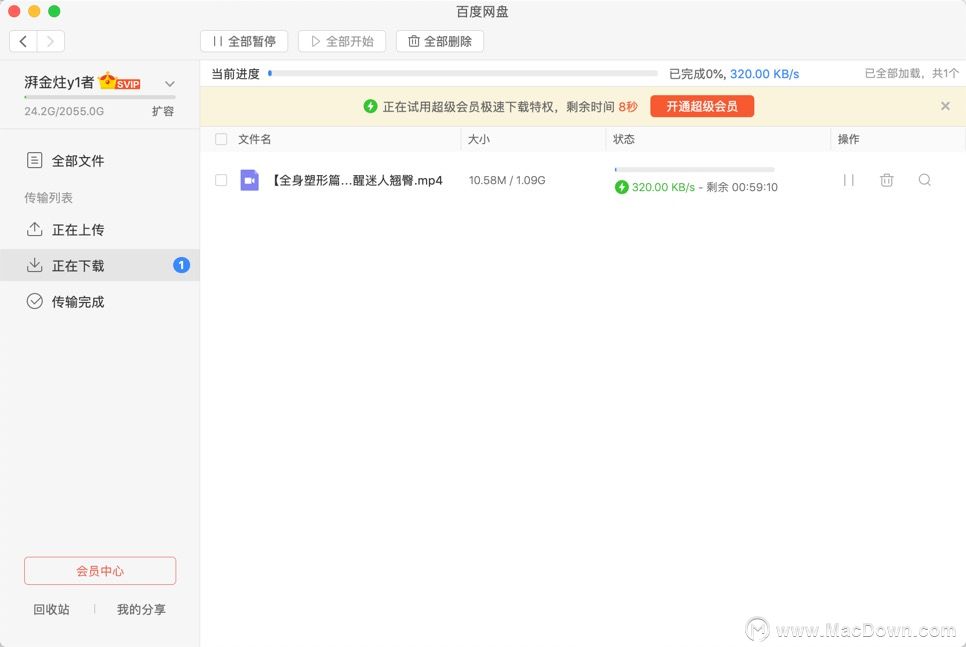Select the file name ending in 翘臀.mp4
Image resolution: width=966 pixels, height=647 pixels.
(357, 181)
